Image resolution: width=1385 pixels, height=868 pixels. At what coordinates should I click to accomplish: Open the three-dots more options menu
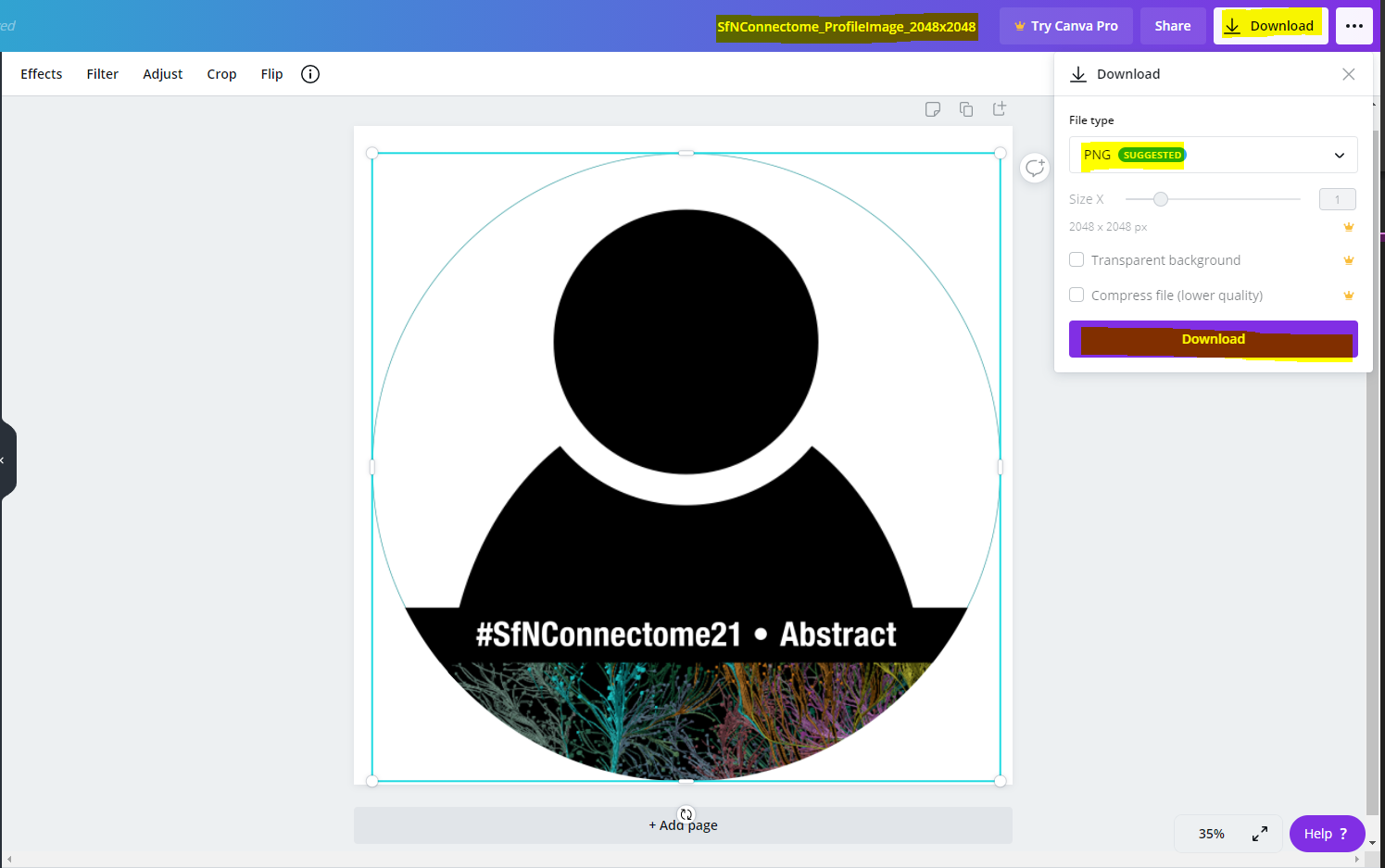1354,26
